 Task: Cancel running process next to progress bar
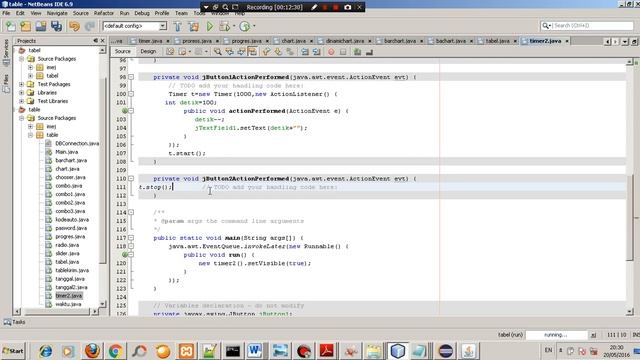593,335
